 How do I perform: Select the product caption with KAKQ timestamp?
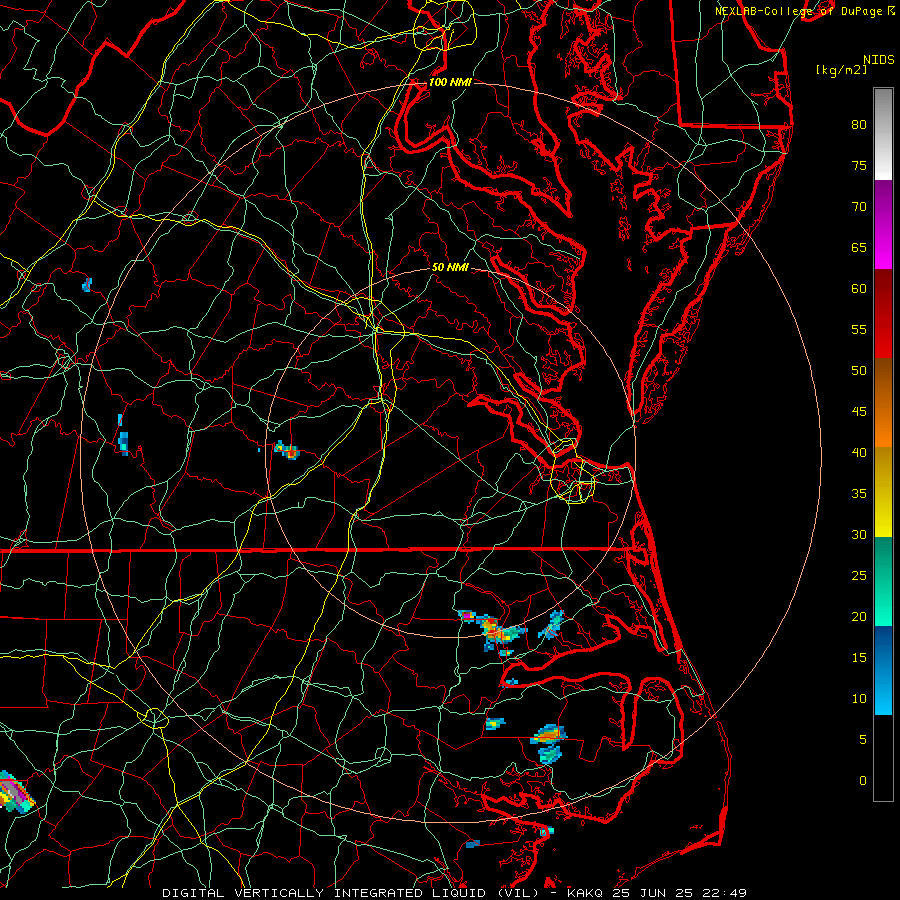(x=455, y=893)
